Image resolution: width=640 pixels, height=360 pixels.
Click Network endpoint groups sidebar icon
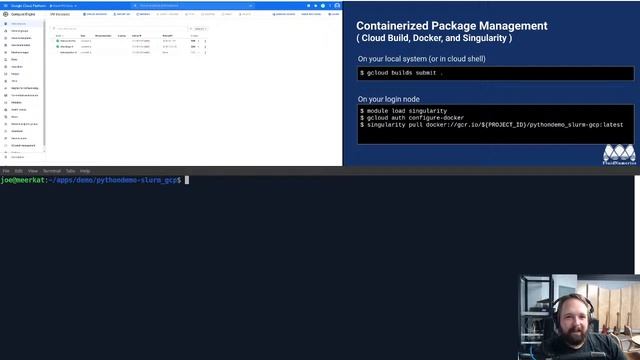click(6, 124)
